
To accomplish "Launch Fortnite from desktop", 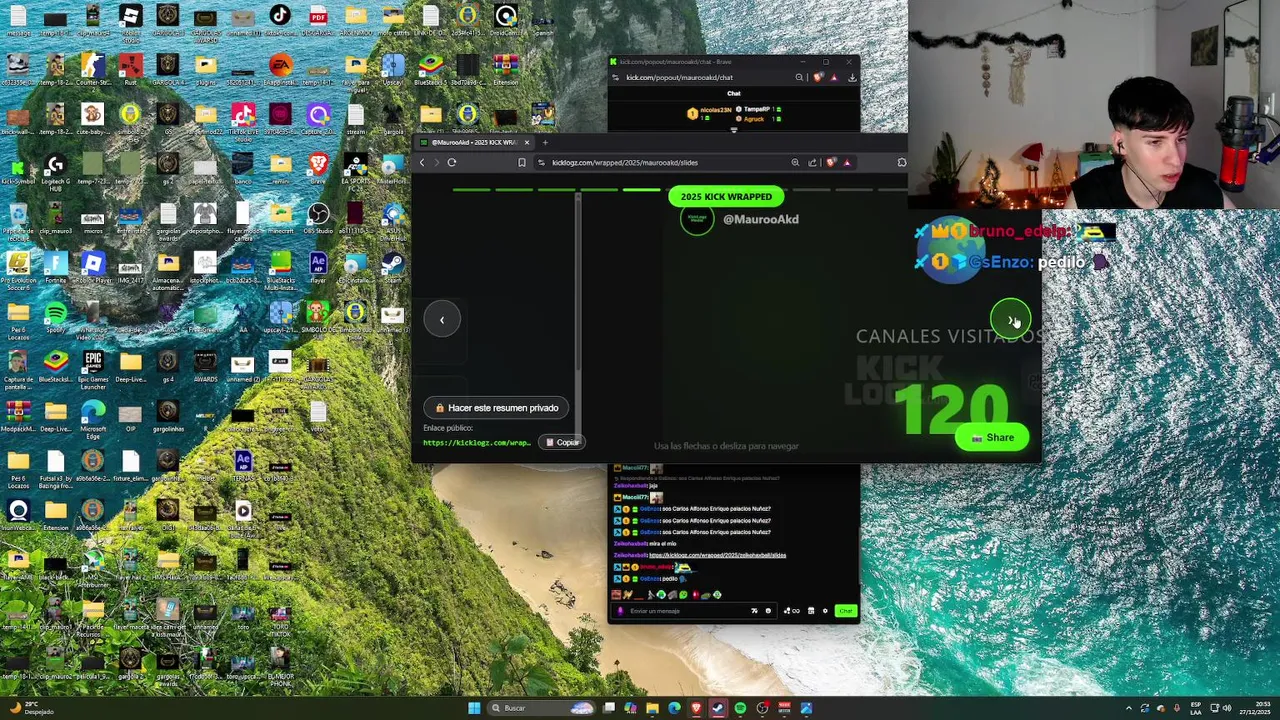I will click(x=56, y=268).
